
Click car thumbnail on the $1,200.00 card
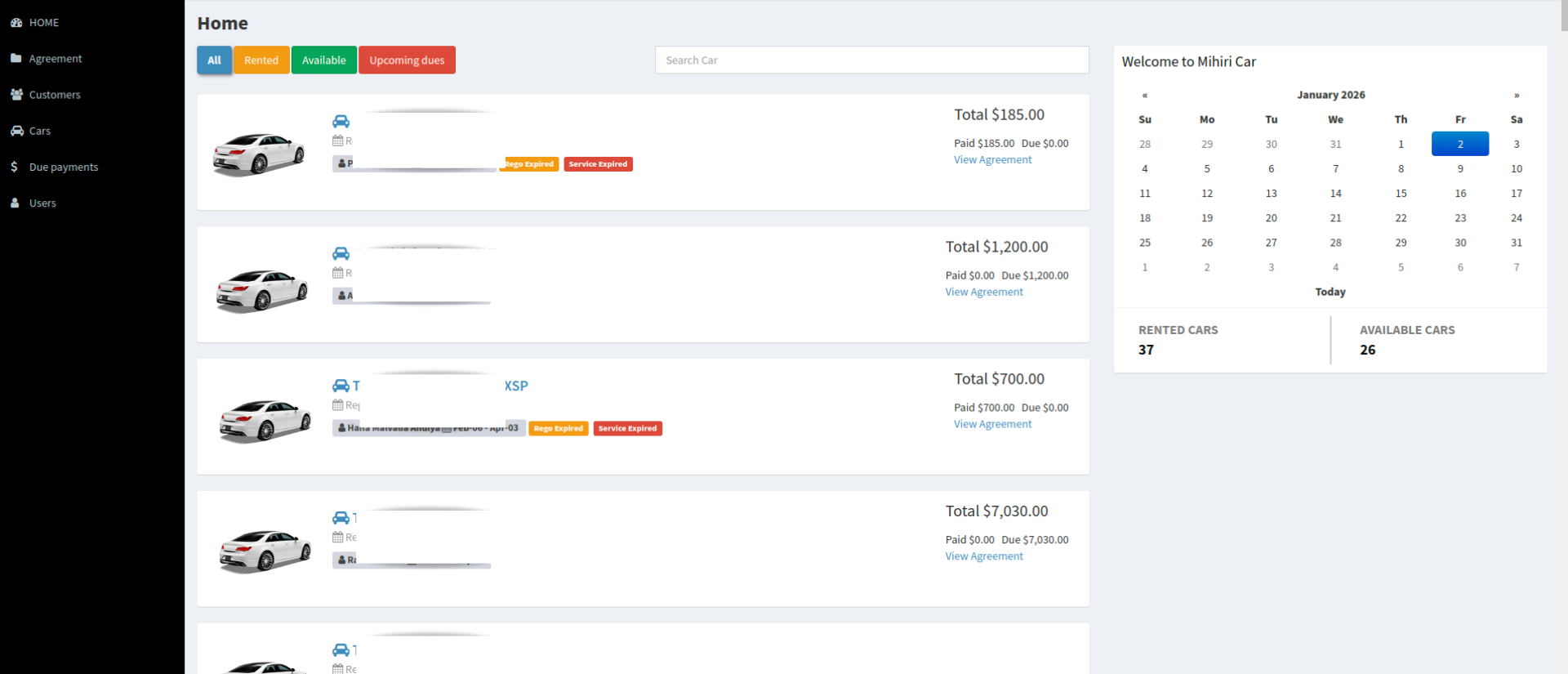(x=262, y=290)
